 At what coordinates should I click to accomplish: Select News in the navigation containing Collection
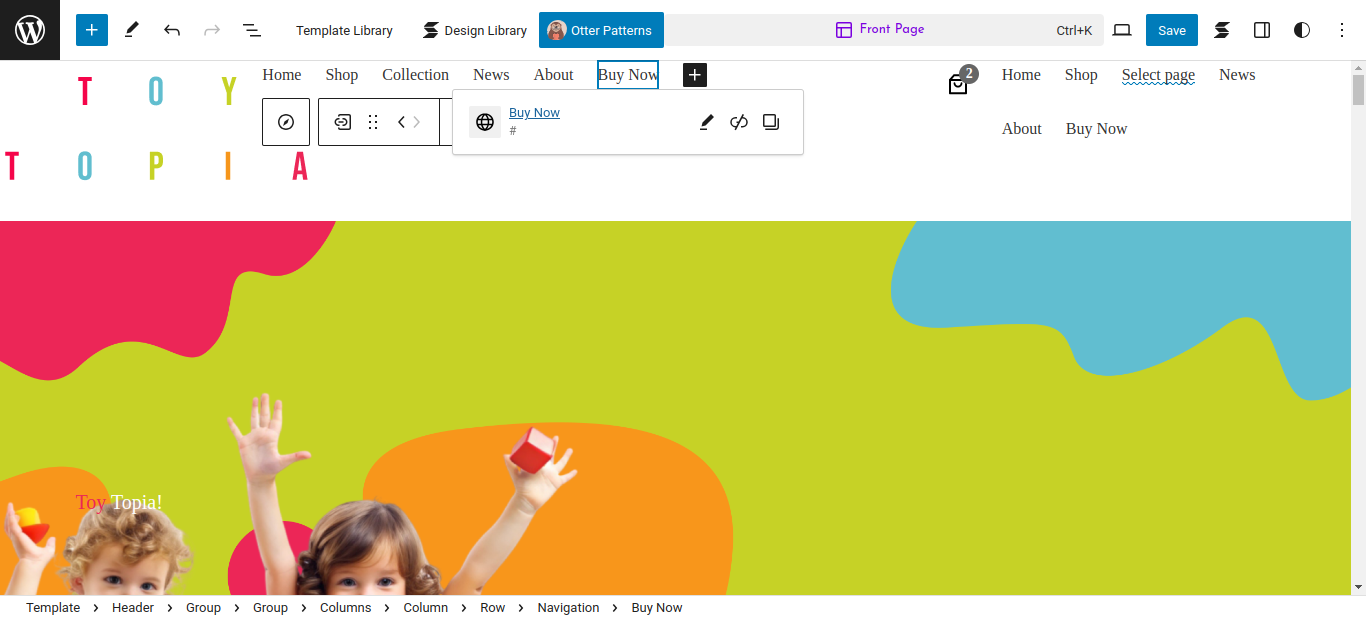(491, 75)
